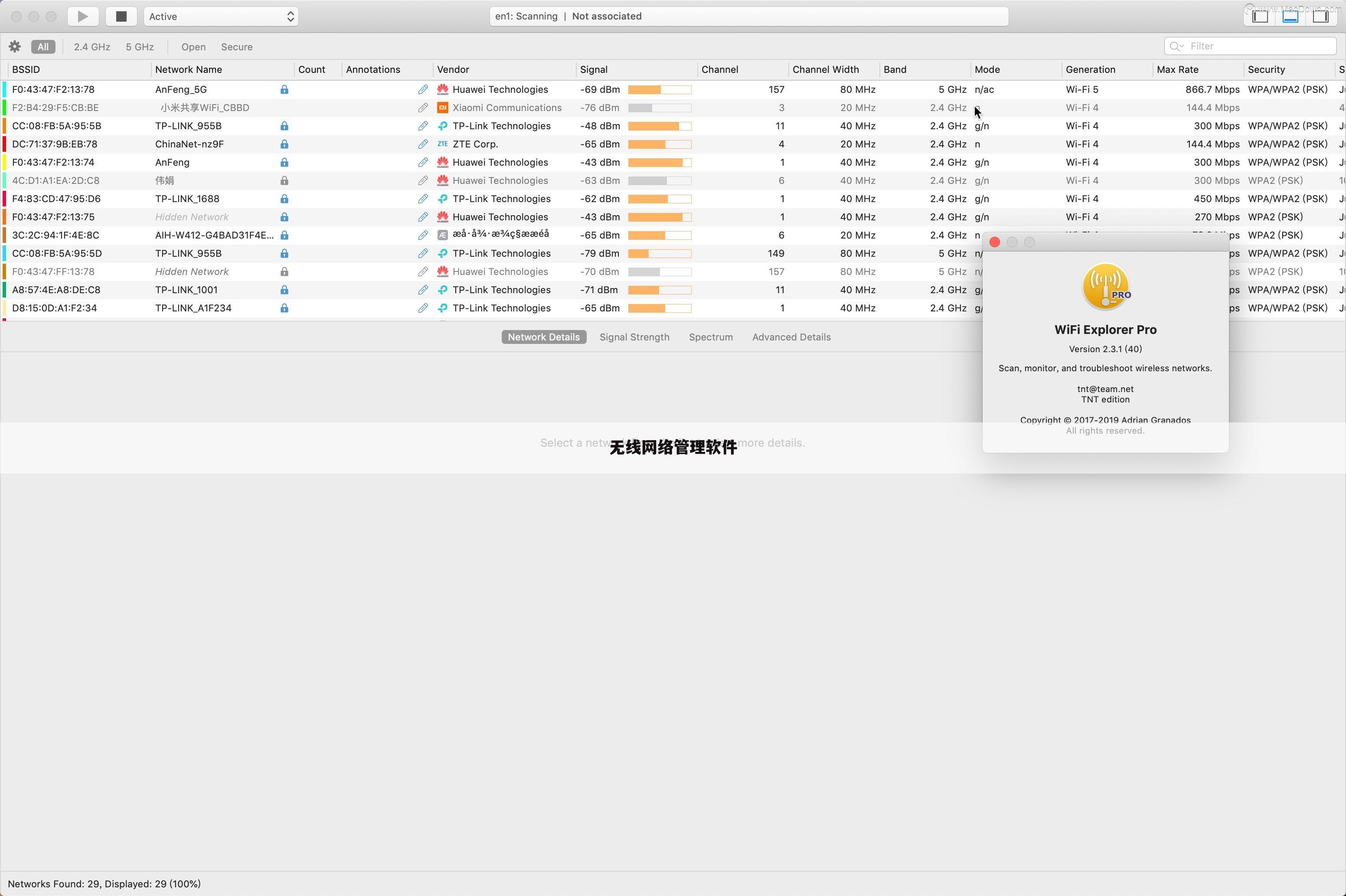Click Huawei logo in AnFeng_5G row
The height and width of the screenshot is (896, 1346).
point(442,89)
